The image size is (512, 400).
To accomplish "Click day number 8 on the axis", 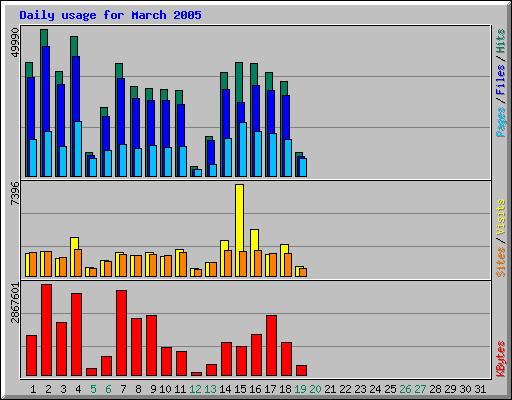I will 138,389.
